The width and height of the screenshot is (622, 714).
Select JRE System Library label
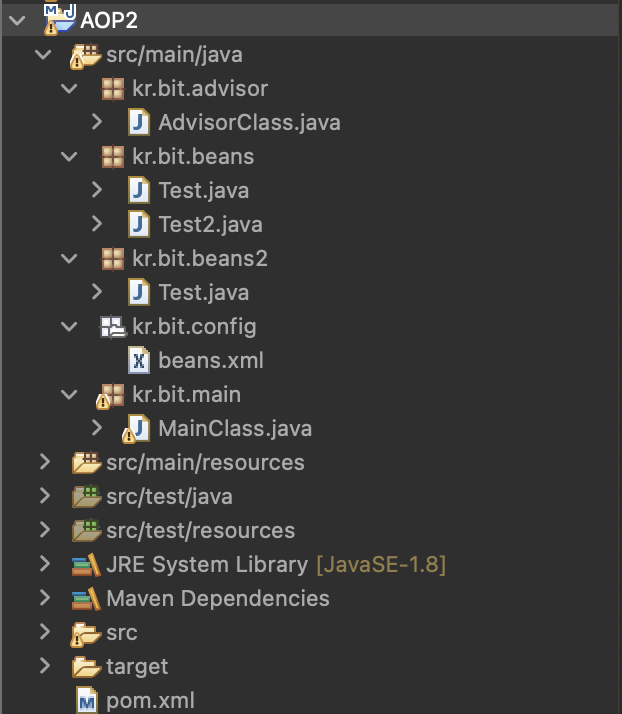207,565
